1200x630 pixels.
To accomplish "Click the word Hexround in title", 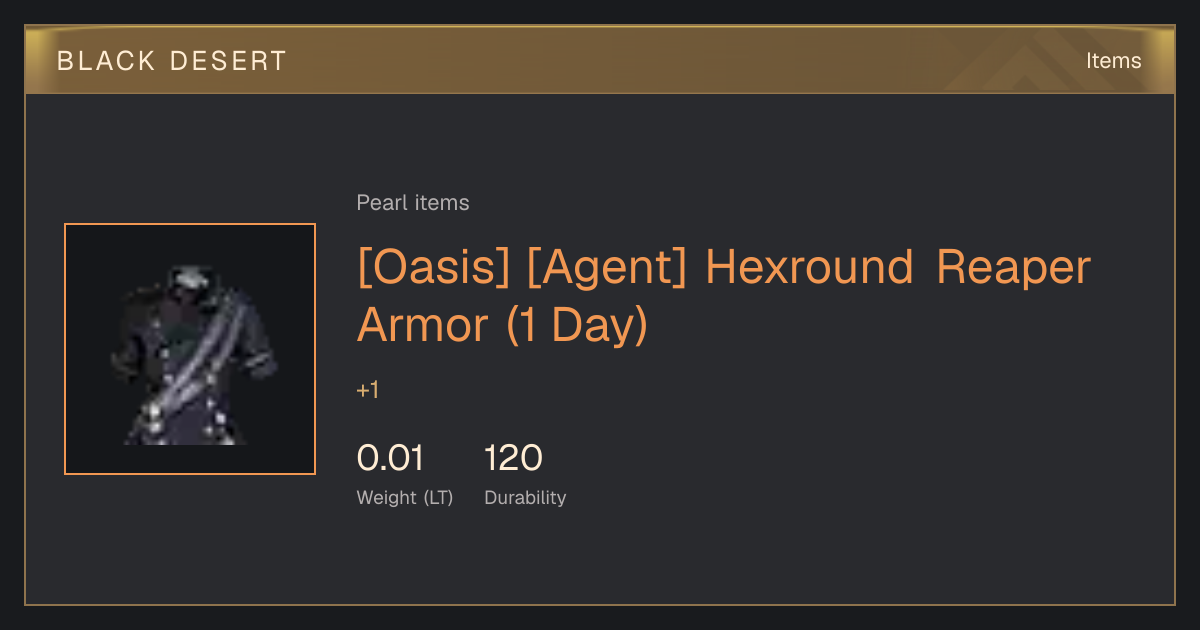I will [809, 268].
